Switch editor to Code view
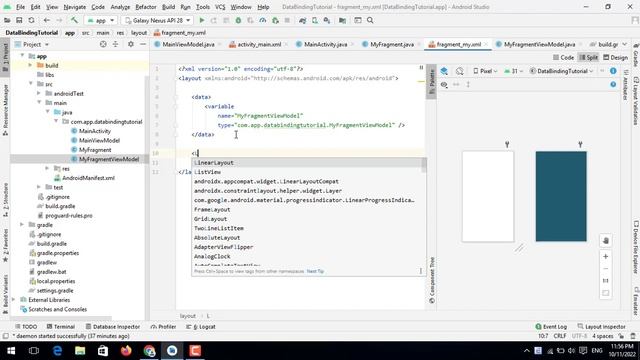This screenshot has width=640, height=360. pos(563,58)
